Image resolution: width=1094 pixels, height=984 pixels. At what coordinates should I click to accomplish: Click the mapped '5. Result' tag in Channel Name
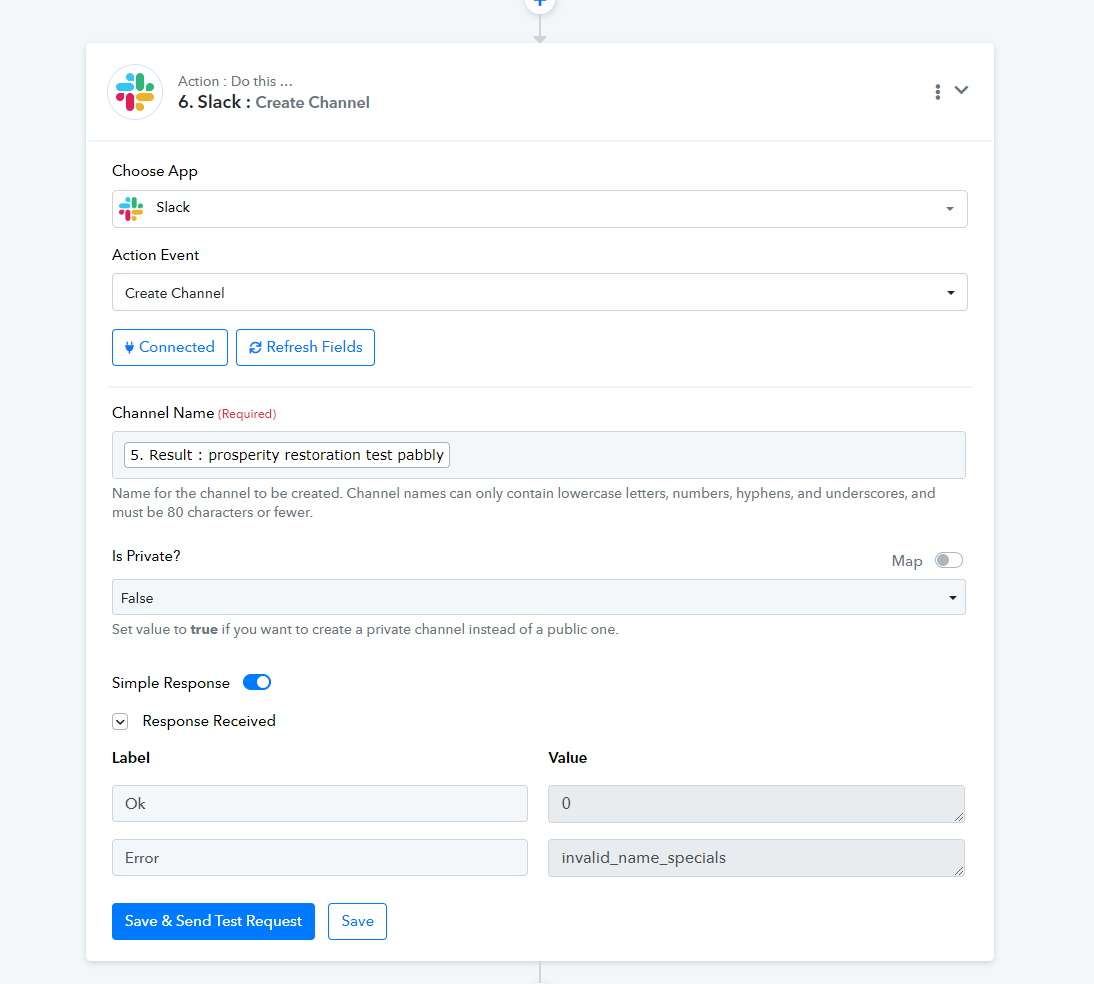[287, 455]
